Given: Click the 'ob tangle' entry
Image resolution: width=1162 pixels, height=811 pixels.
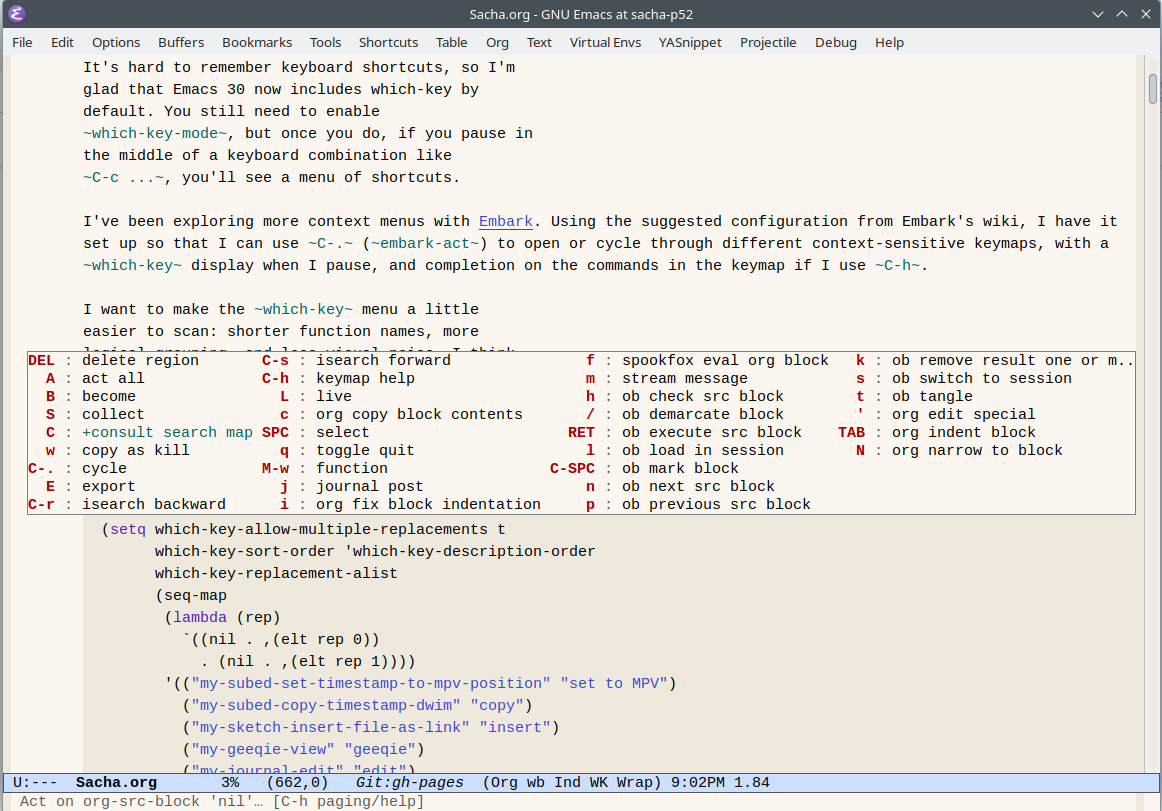Looking at the screenshot, I should point(932,397).
